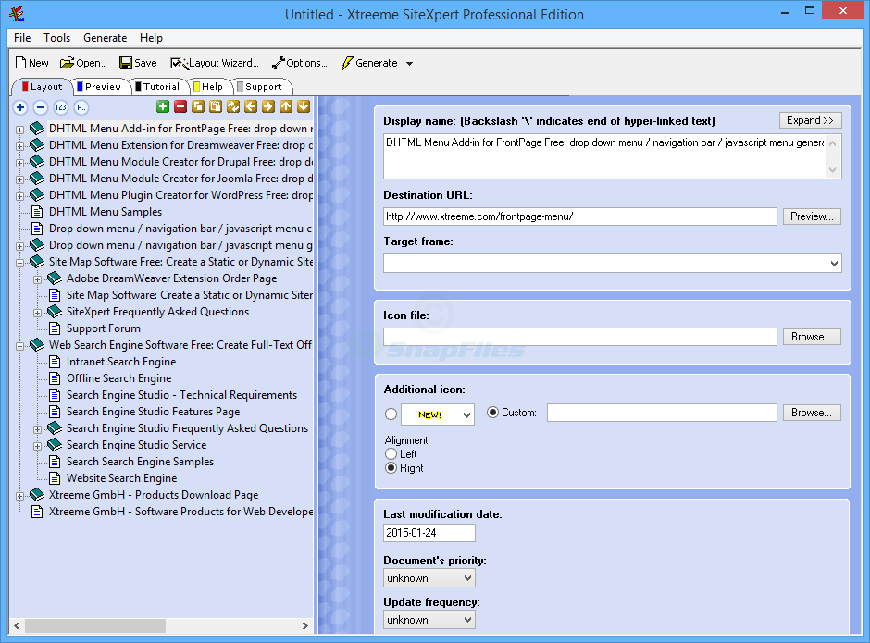Select the Custom additional icon radio button
This screenshot has height=643, width=870.
492,412
